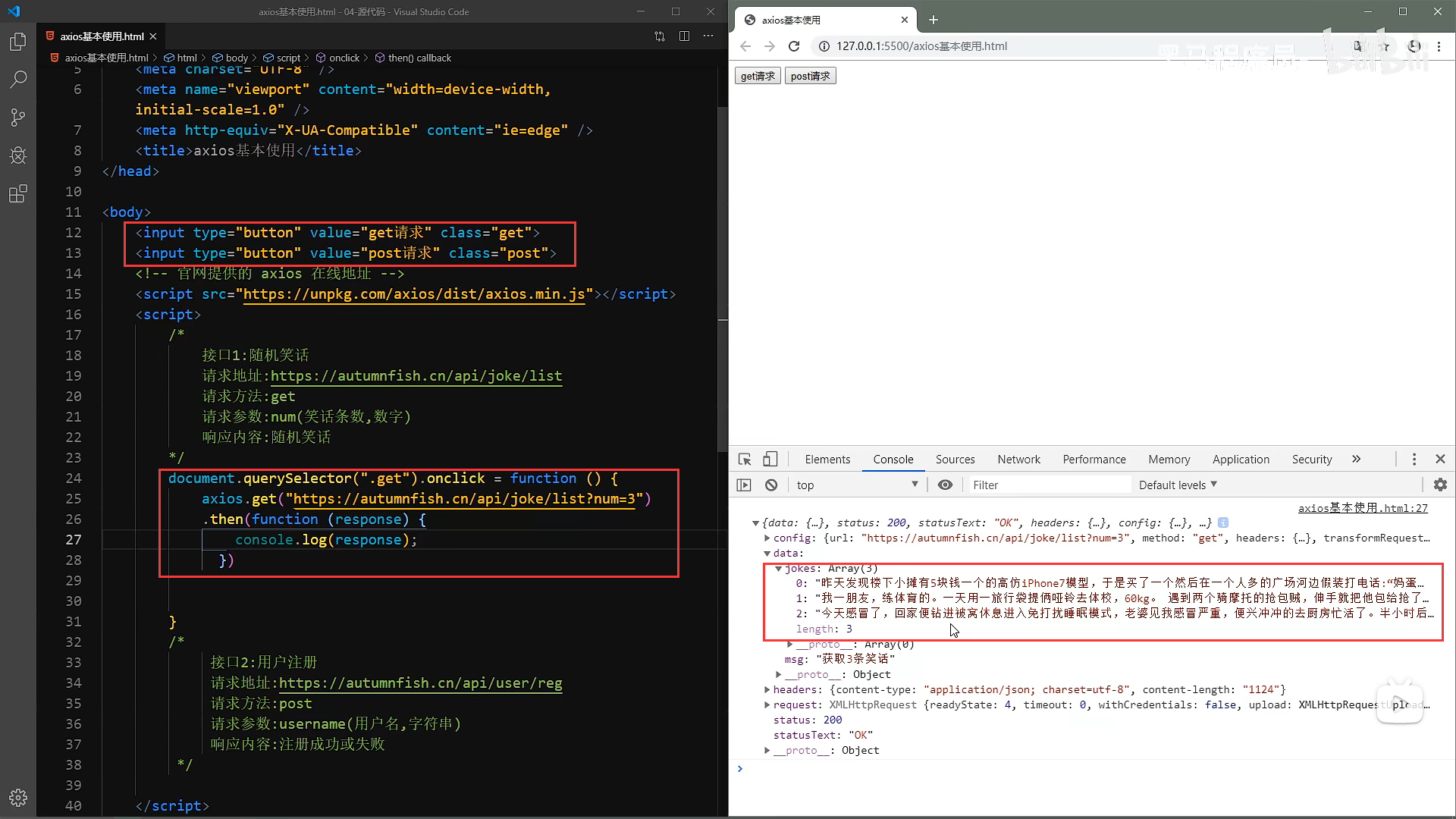
Task: Click the console prompt input line
Action: 1092,769
